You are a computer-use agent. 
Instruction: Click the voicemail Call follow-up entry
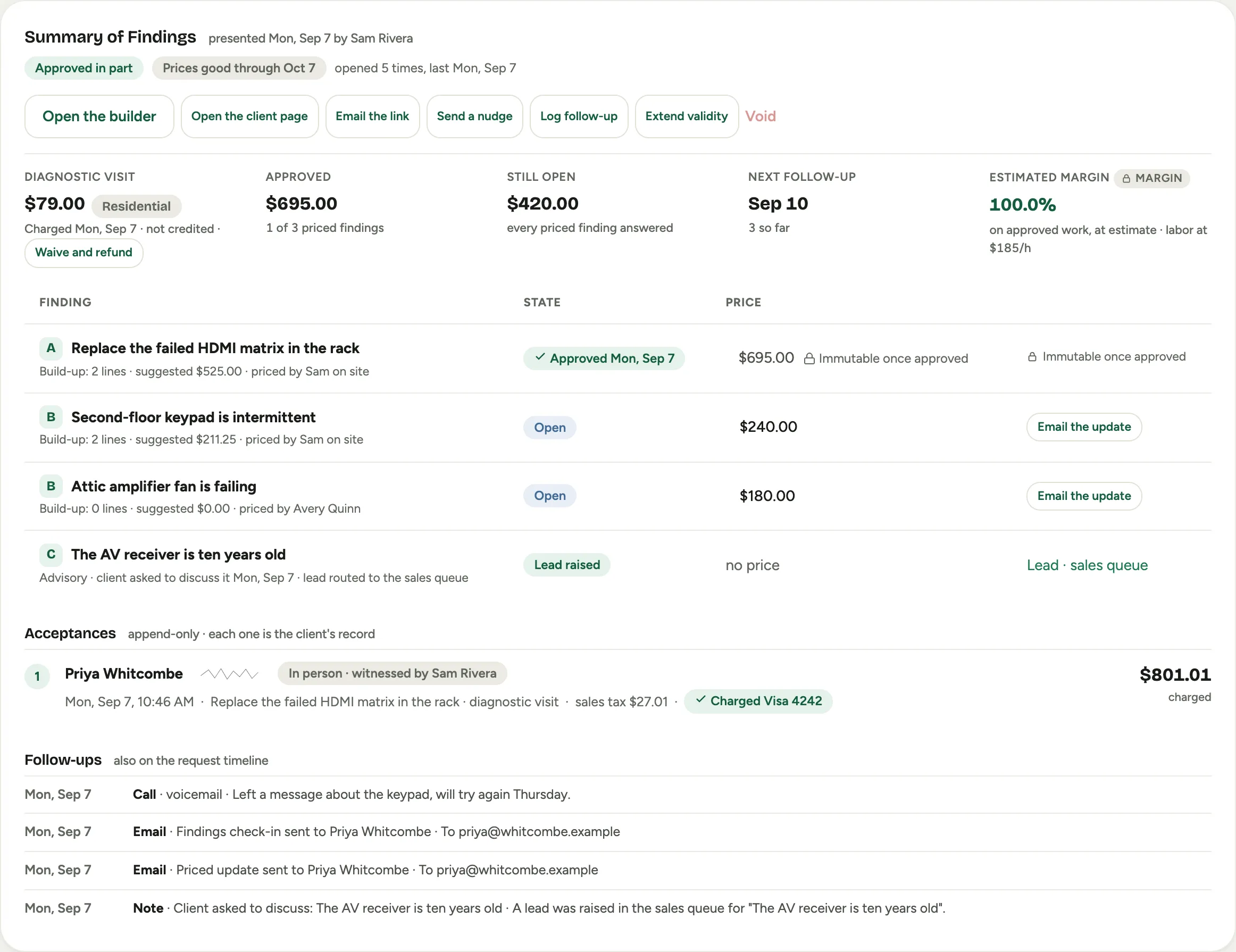618,794
